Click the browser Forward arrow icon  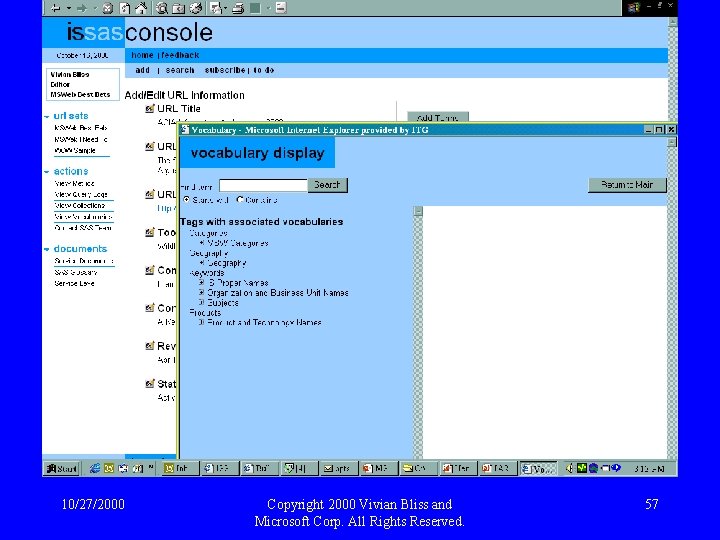click(x=82, y=8)
